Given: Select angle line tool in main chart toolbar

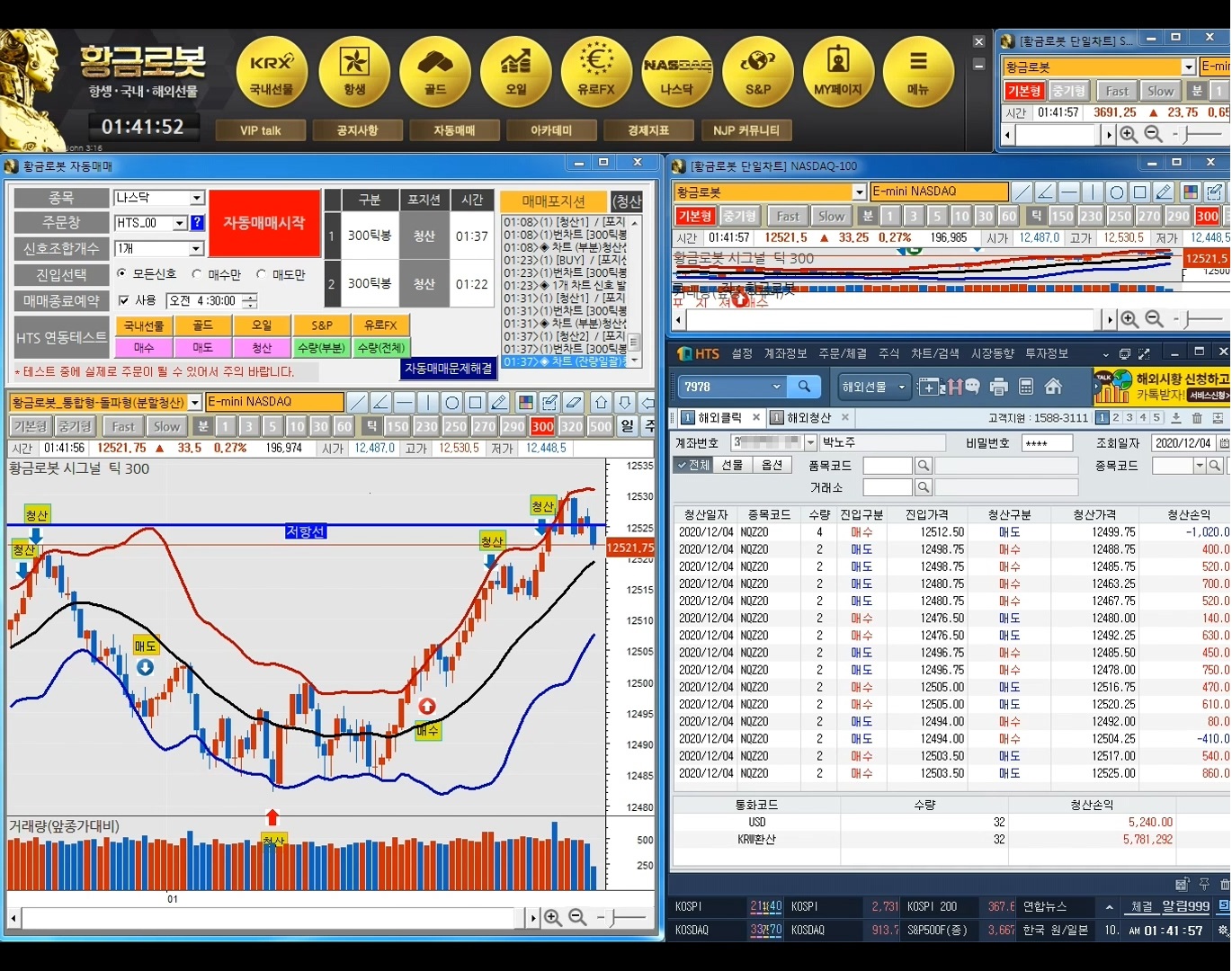Looking at the screenshot, I should [x=381, y=402].
